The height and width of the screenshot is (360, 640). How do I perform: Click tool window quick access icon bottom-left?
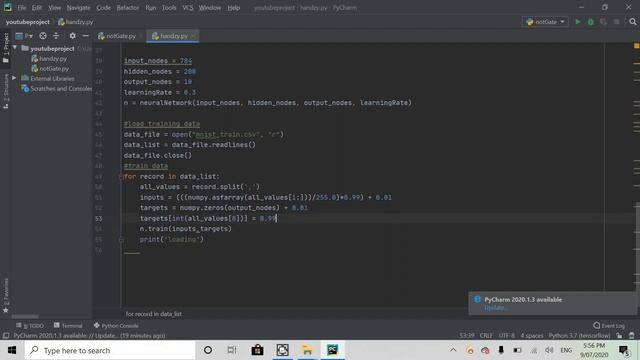[x=6, y=336]
